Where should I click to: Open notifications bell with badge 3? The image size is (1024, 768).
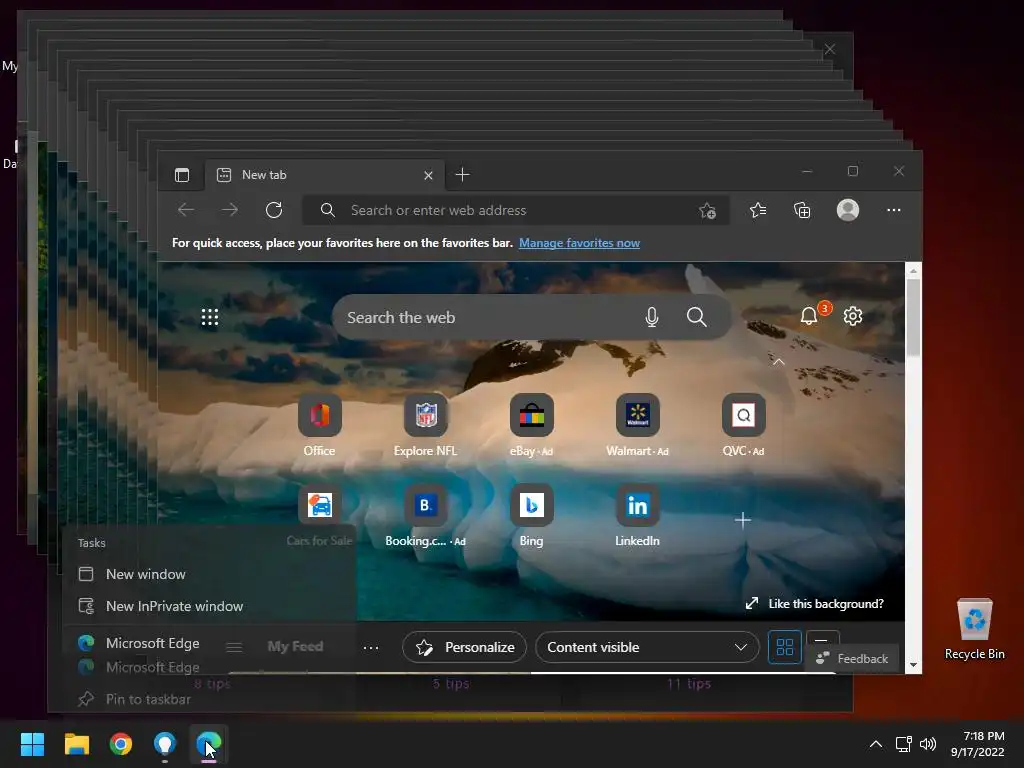(810, 316)
